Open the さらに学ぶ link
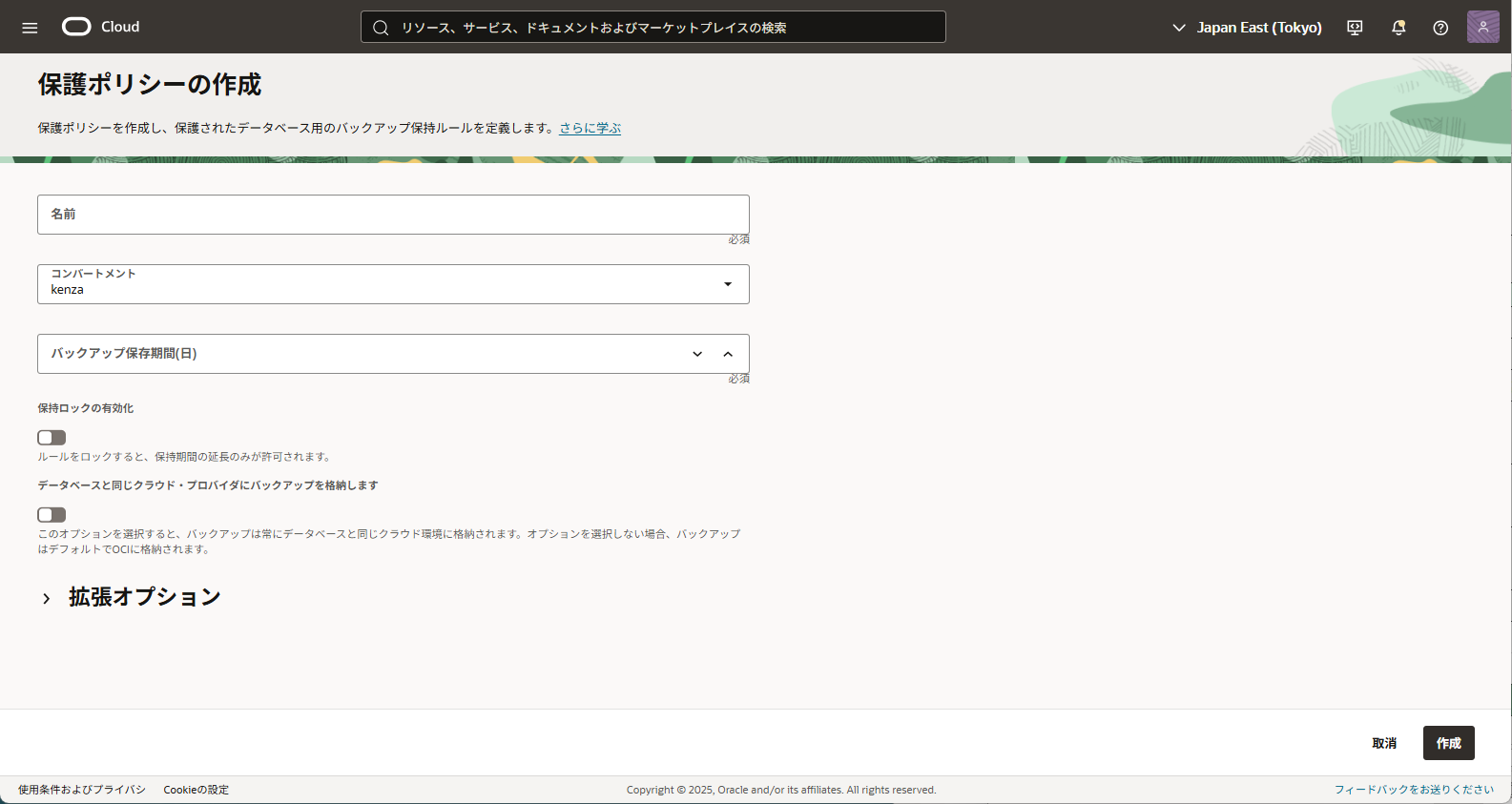 pos(590,128)
